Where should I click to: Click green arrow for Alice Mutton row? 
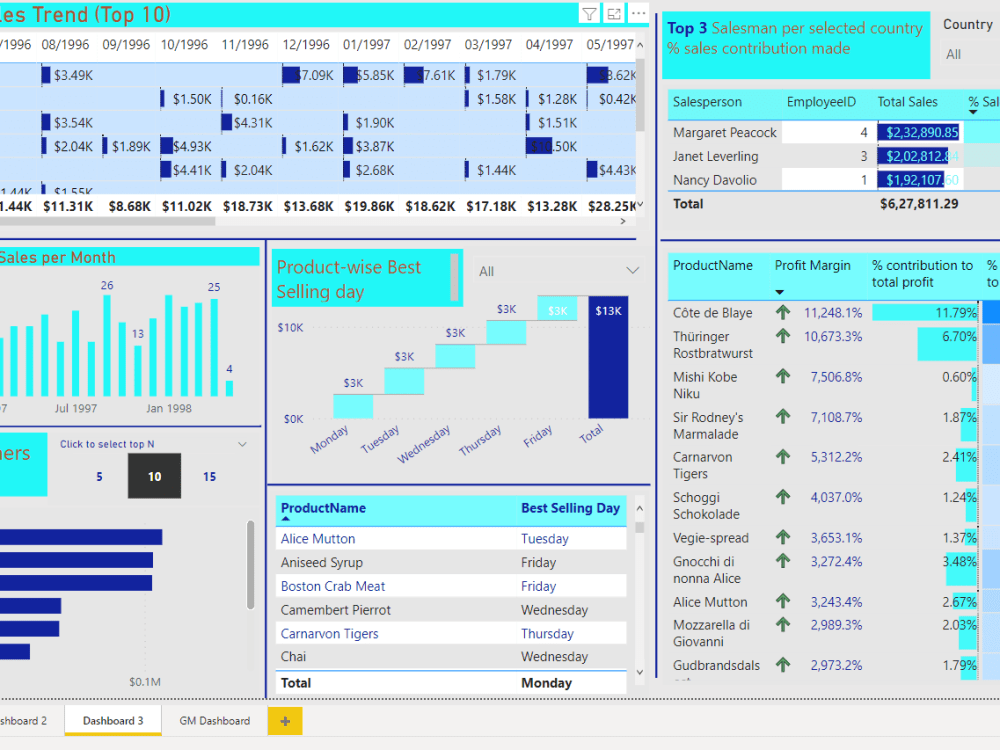click(x=783, y=601)
